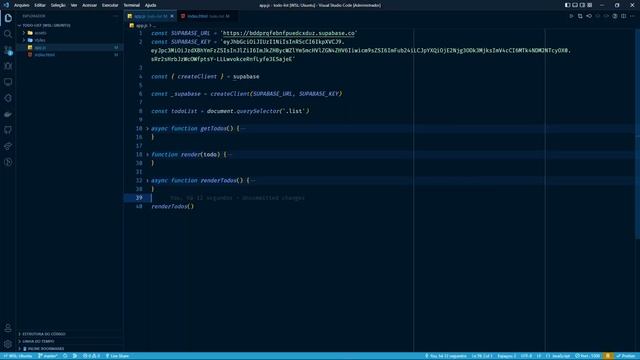The width and height of the screenshot is (640, 360).
Task: Click the Port 5500 Live Server status
Action: [x=587, y=356]
